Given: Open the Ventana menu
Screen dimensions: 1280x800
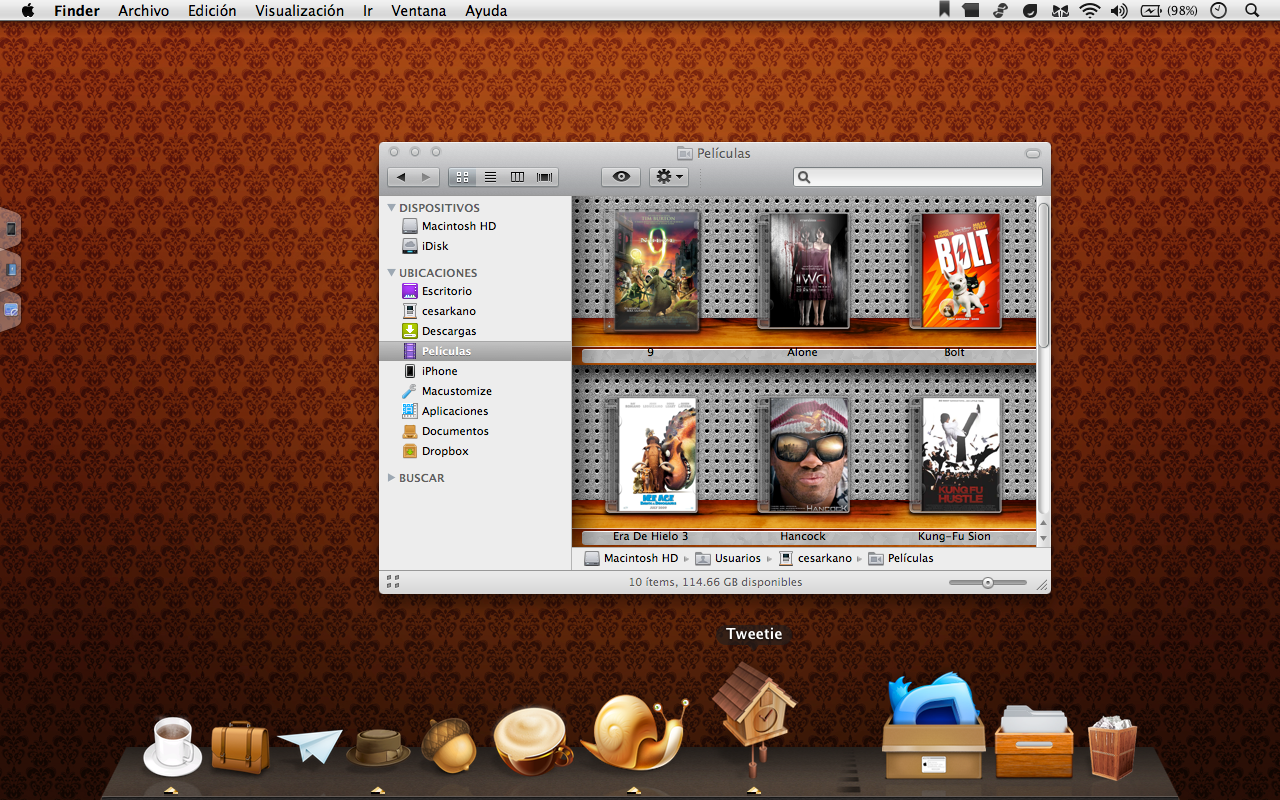Looking at the screenshot, I should point(419,11).
